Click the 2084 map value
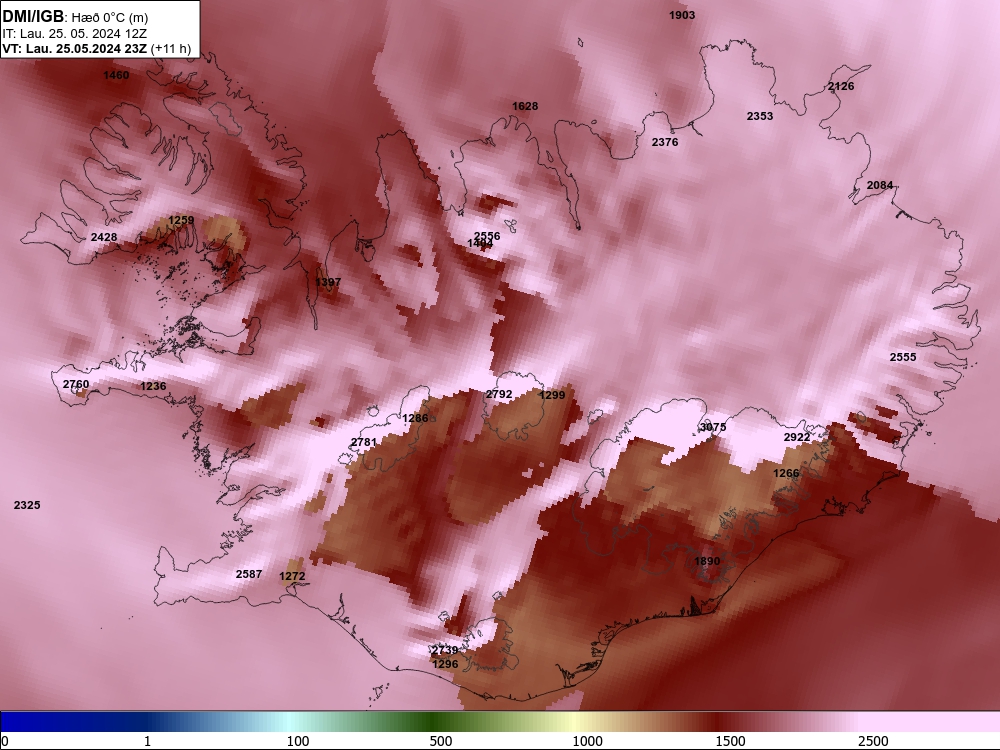This screenshot has width=1000, height=750. 879,185
